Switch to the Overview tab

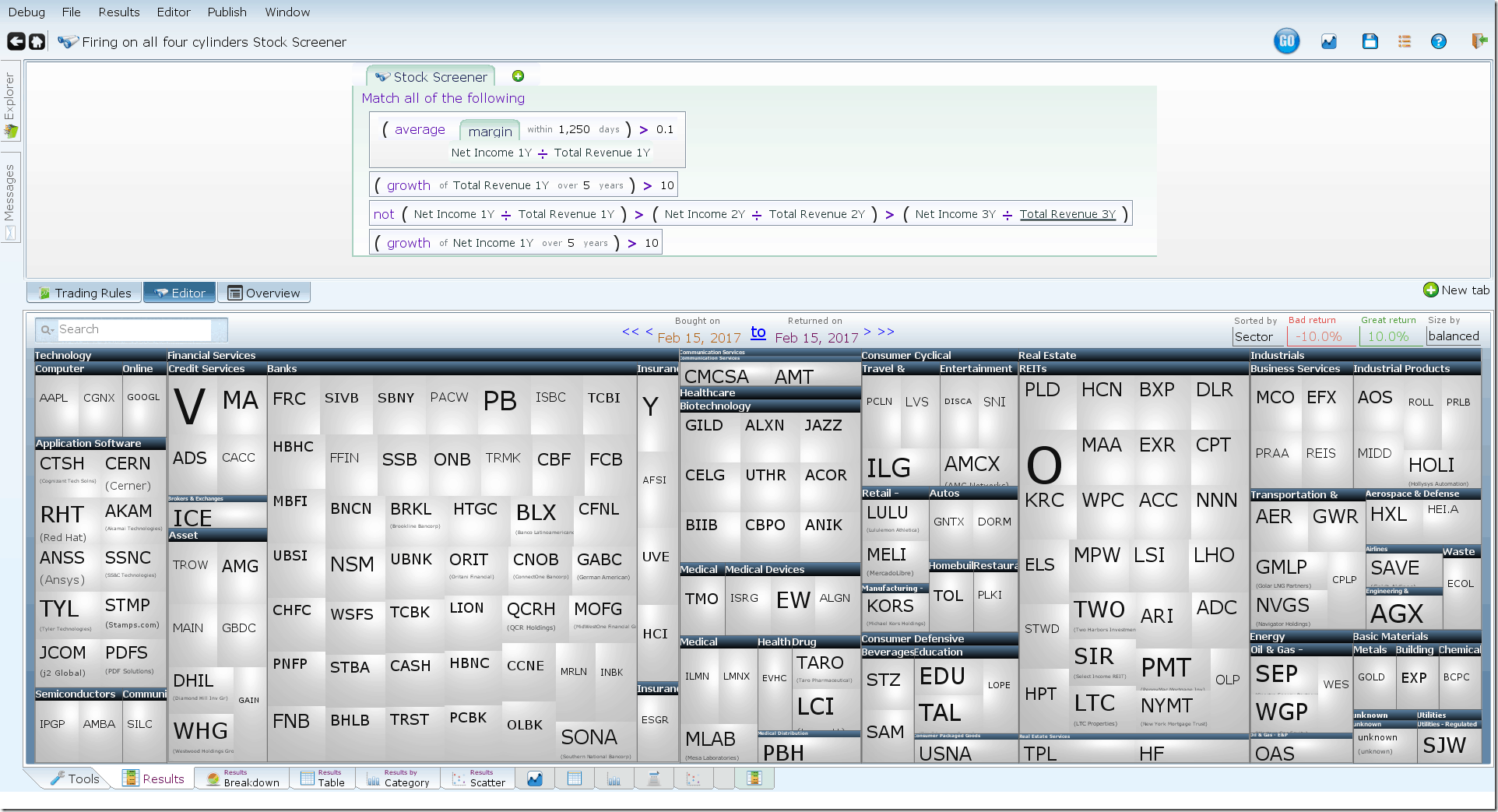(x=264, y=293)
